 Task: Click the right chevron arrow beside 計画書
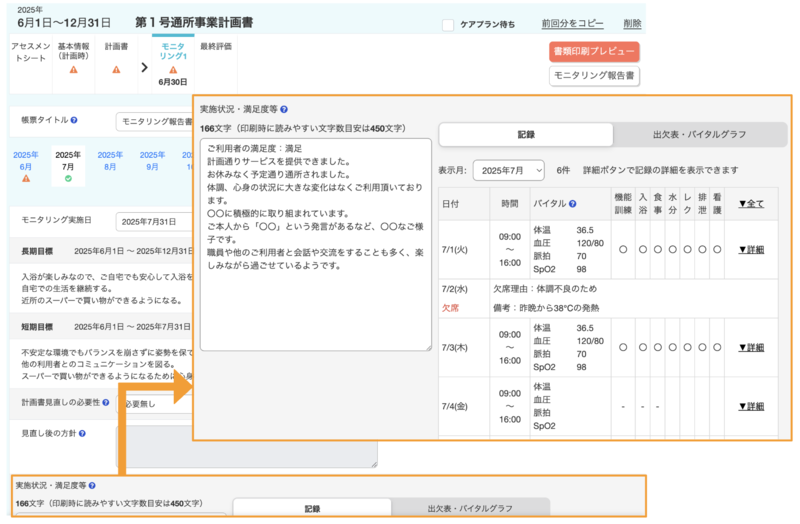(144, 67)
